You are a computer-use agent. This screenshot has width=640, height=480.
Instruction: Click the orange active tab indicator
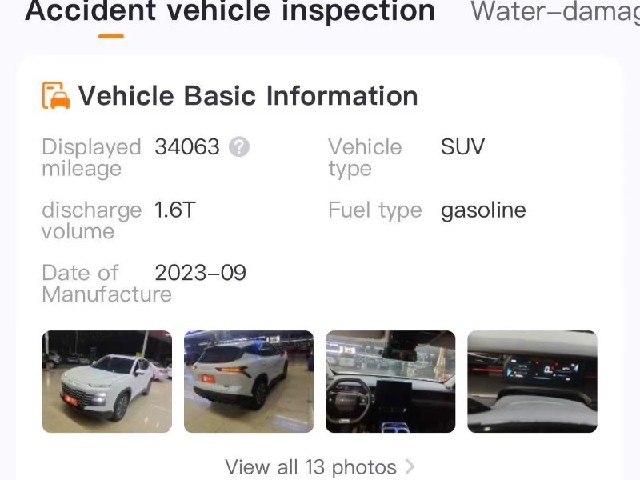tap(111, 36)
